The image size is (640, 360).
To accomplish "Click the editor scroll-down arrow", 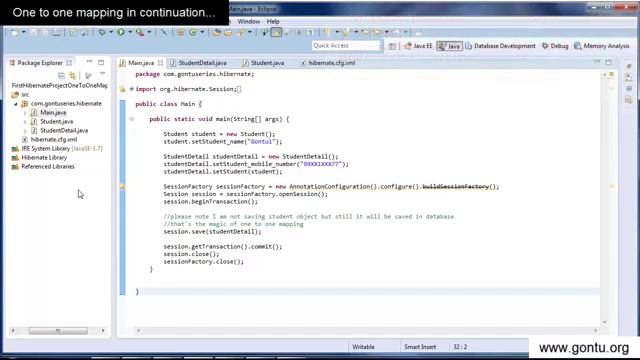I will click(x=604, y=322).
